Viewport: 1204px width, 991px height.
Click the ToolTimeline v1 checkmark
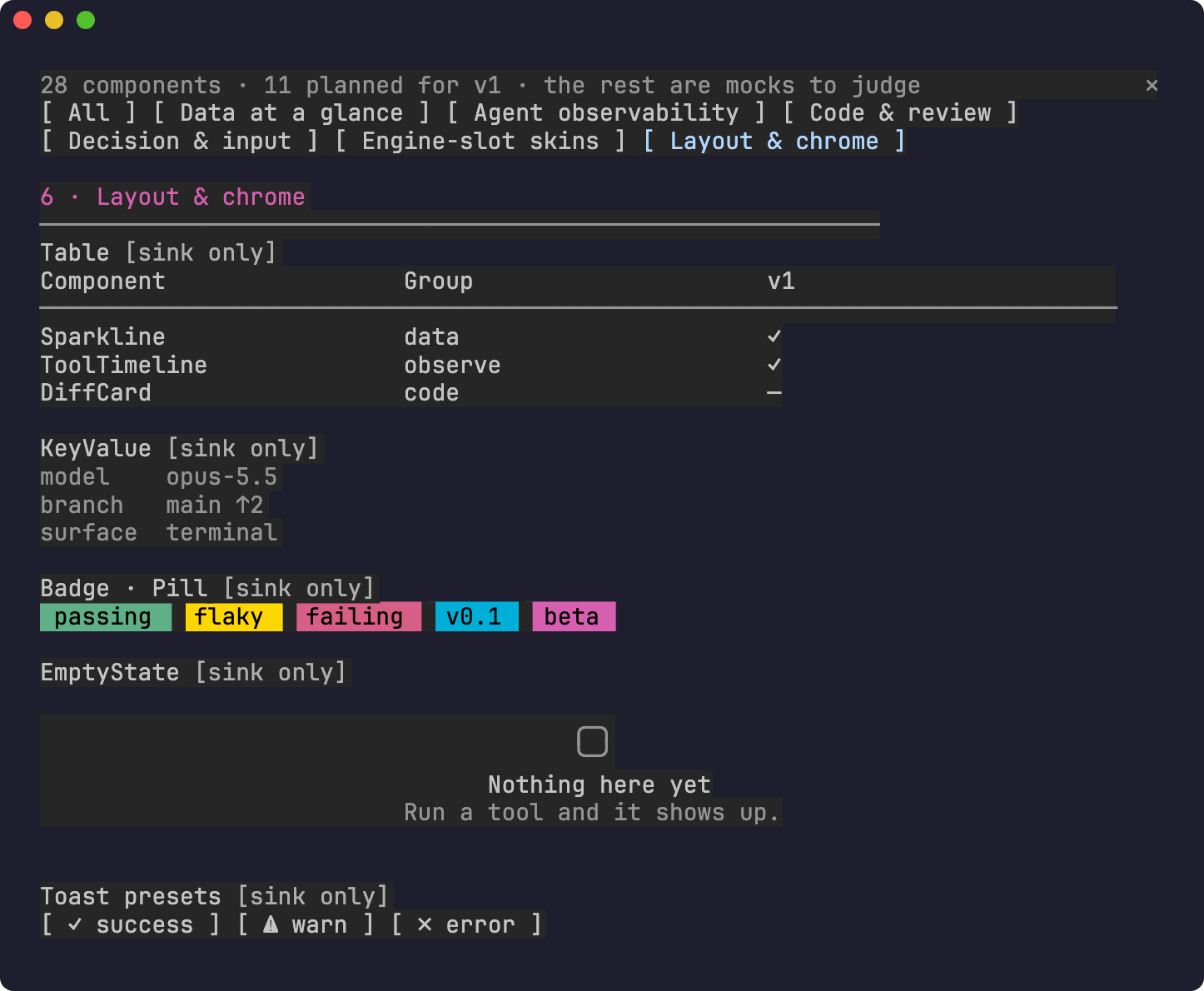point(774,365)
